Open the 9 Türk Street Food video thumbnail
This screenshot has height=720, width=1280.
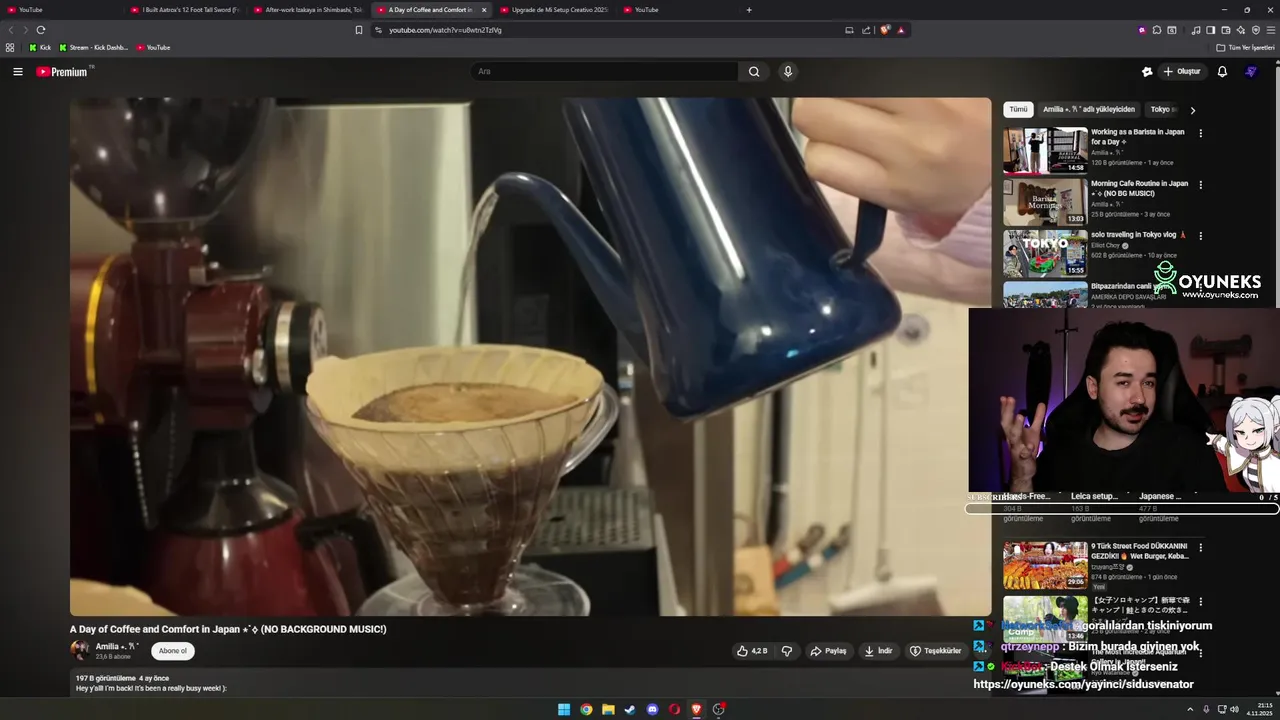pyautogui.click(x=1045, y=565)
